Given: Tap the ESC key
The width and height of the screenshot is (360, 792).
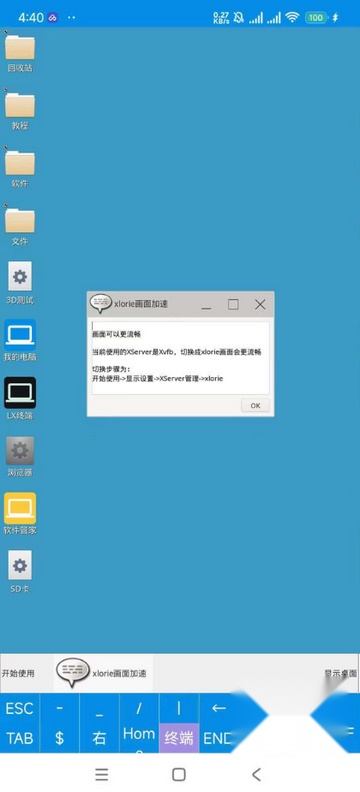Looking at the screenshot, I should [20, 708].
